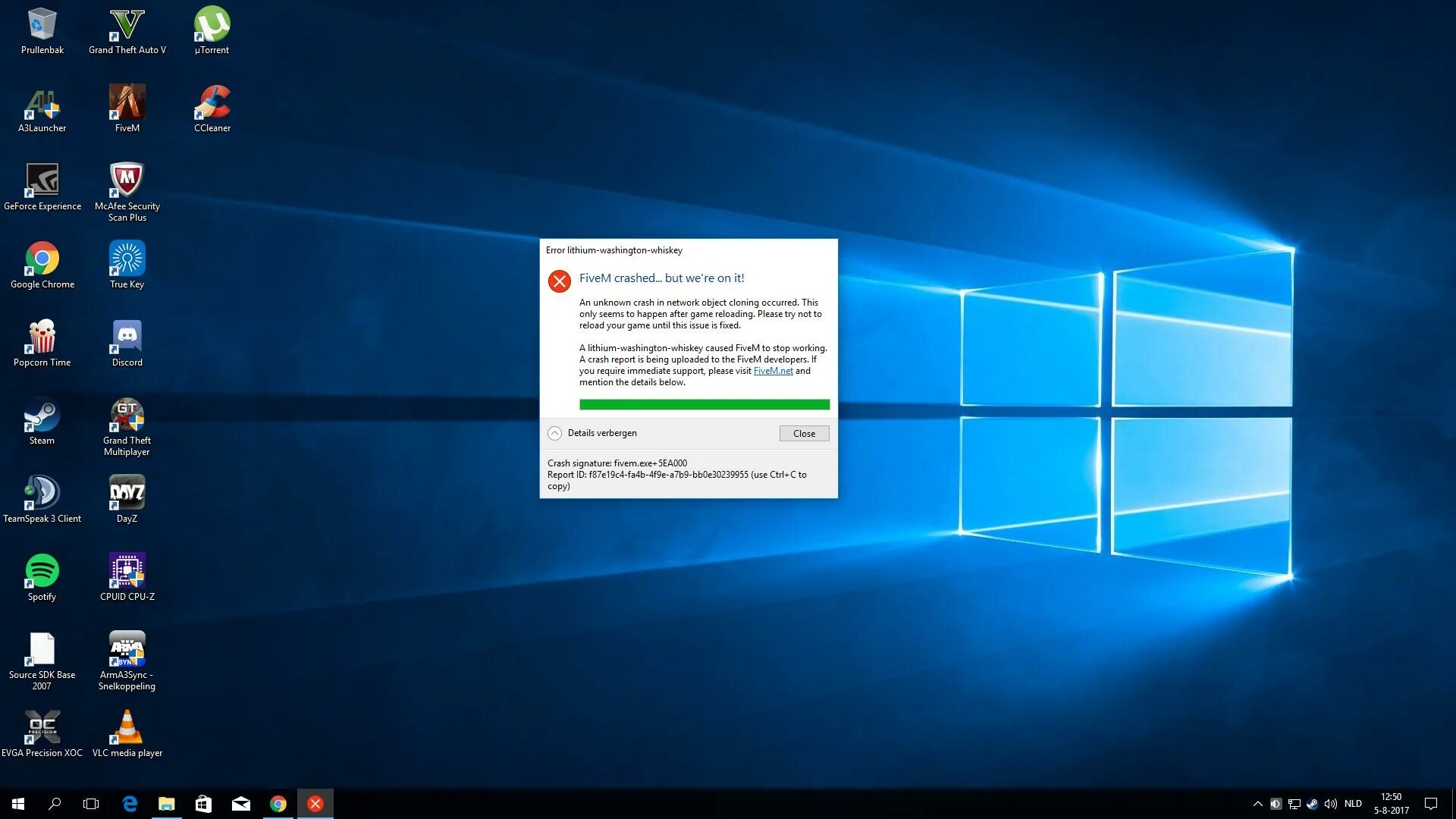
Task: Open Task View from the taskbar
Action: click(91, 804)
